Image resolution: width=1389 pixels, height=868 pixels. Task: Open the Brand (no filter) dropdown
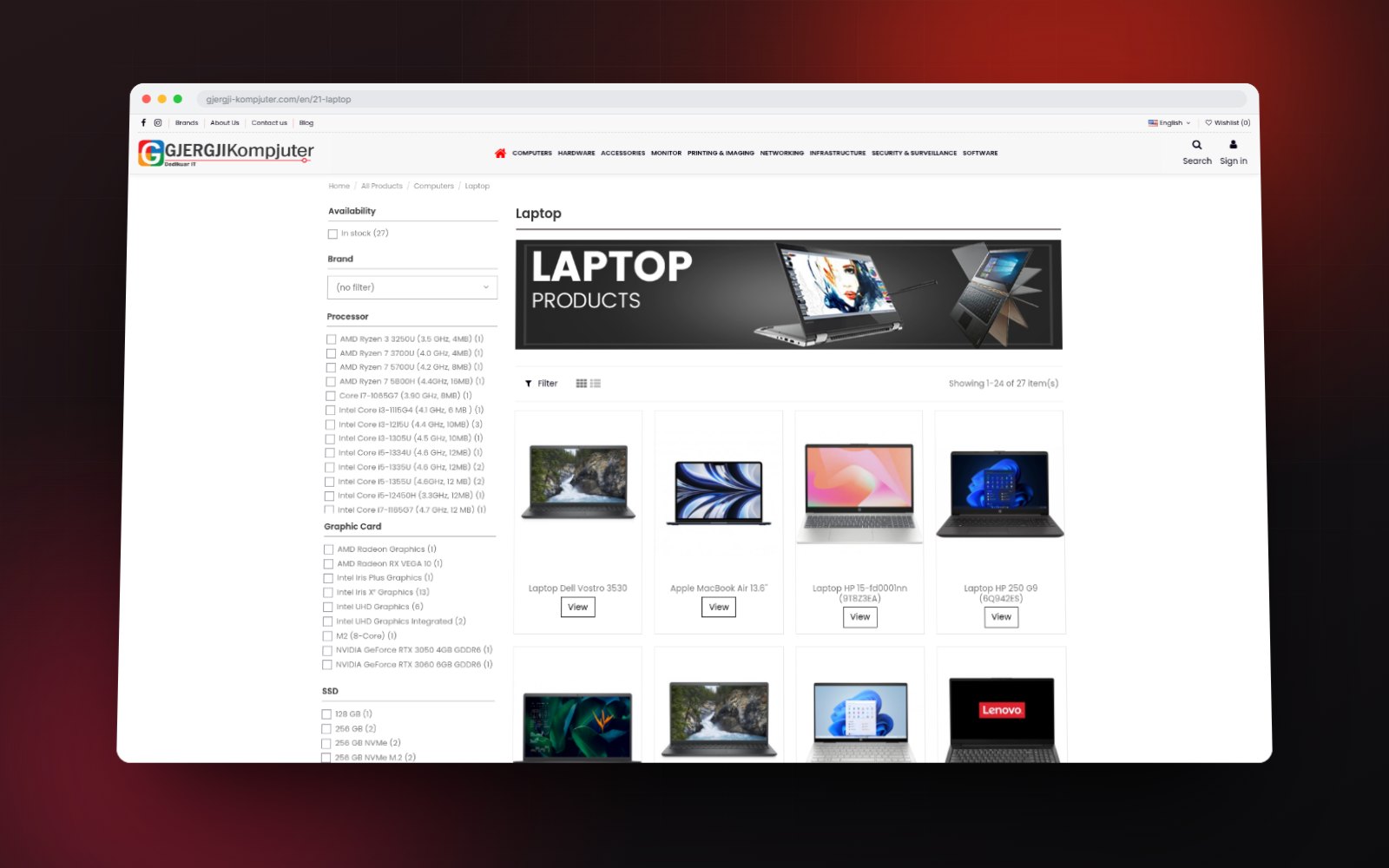click(412, 287)
